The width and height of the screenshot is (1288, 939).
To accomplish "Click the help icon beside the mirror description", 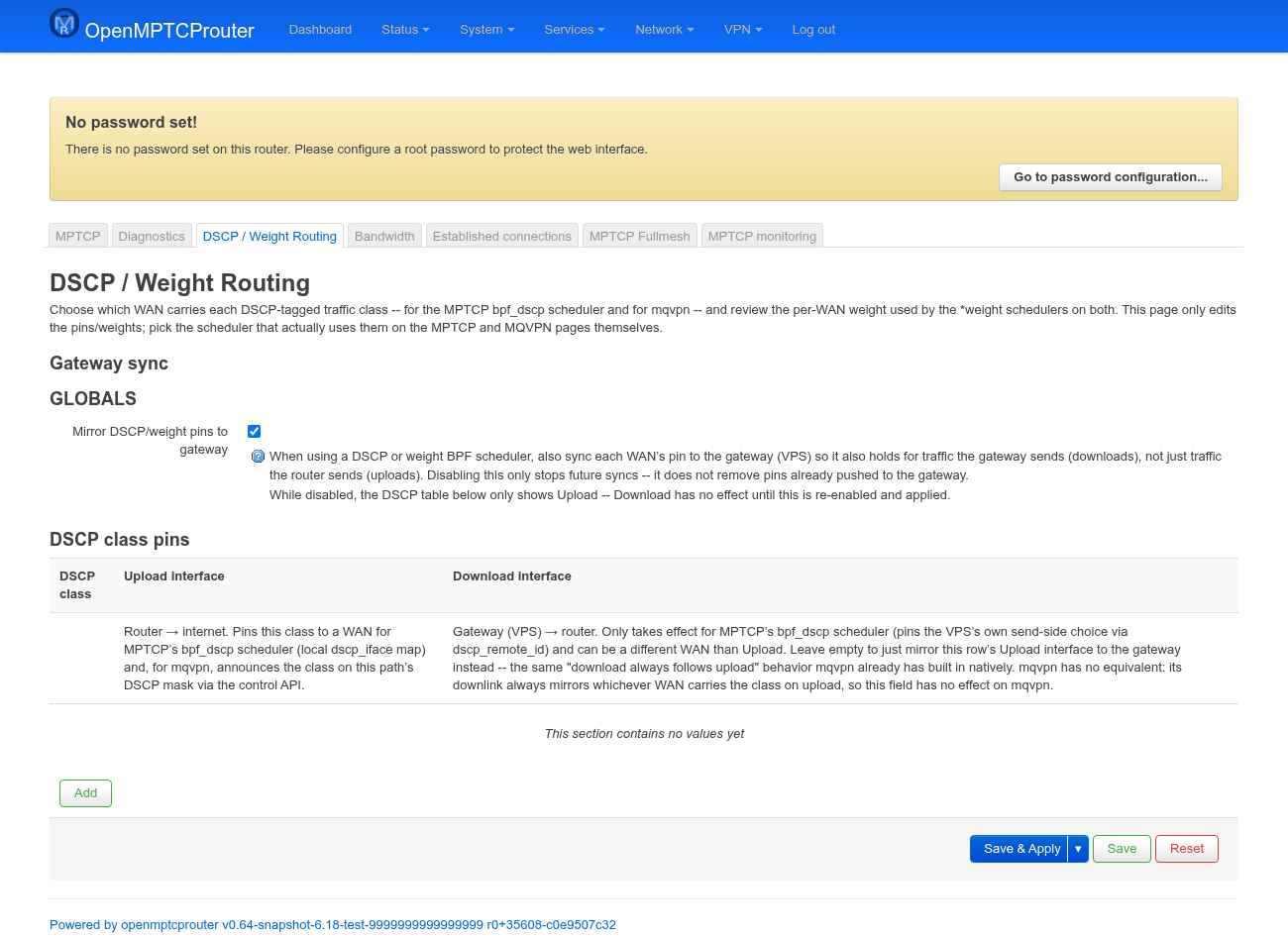I will (259, 457).
